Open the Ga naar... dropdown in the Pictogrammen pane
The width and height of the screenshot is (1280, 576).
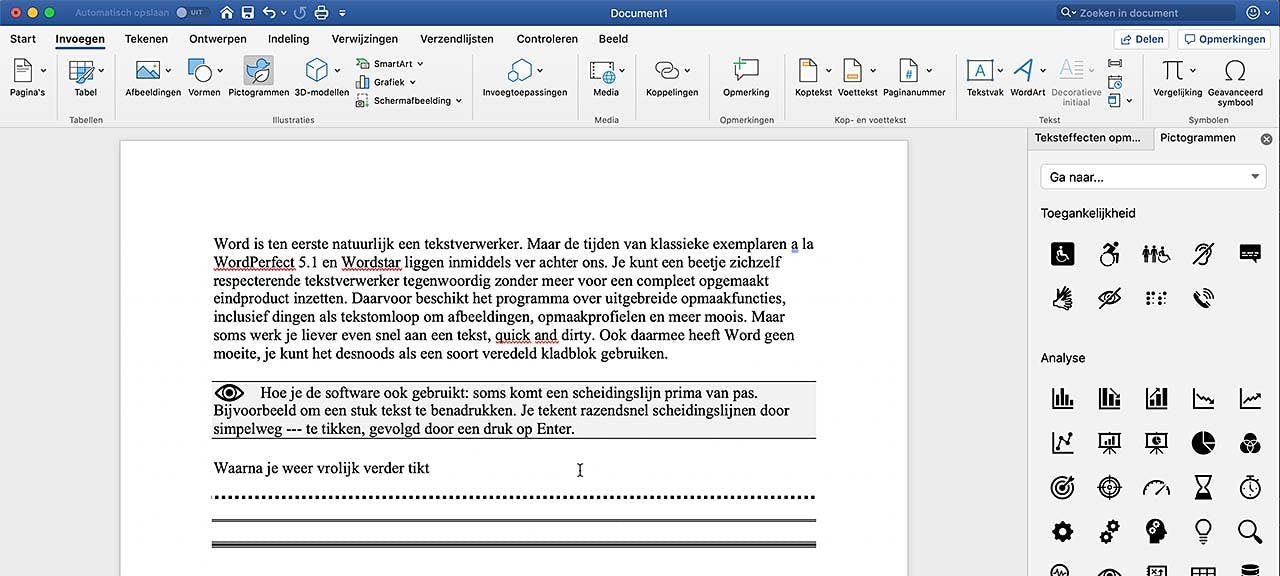(x=1152, y=176)
